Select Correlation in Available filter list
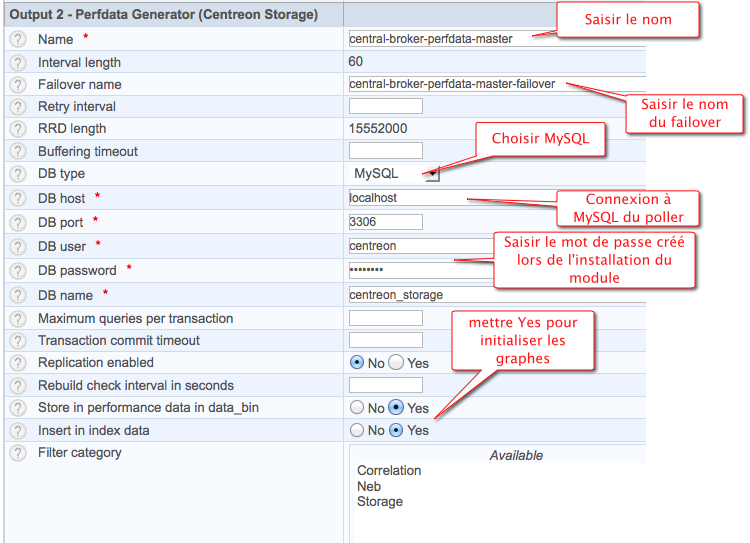This screenshot has height=543, width=750. (389, 471)
